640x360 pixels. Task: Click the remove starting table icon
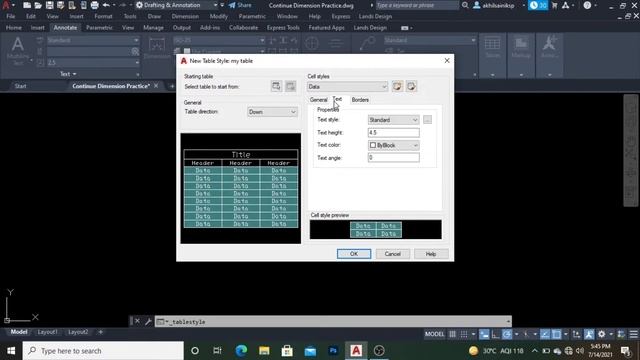(290, 86)
